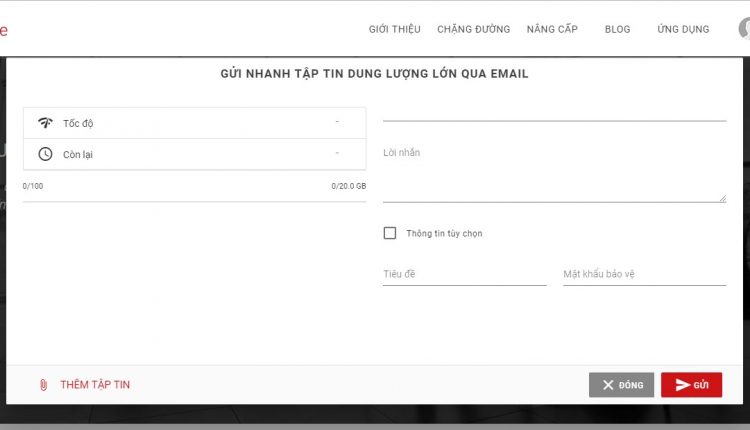Open the user avatar in the header
Viewport: 750px width, 430px height.
point(744,28)
